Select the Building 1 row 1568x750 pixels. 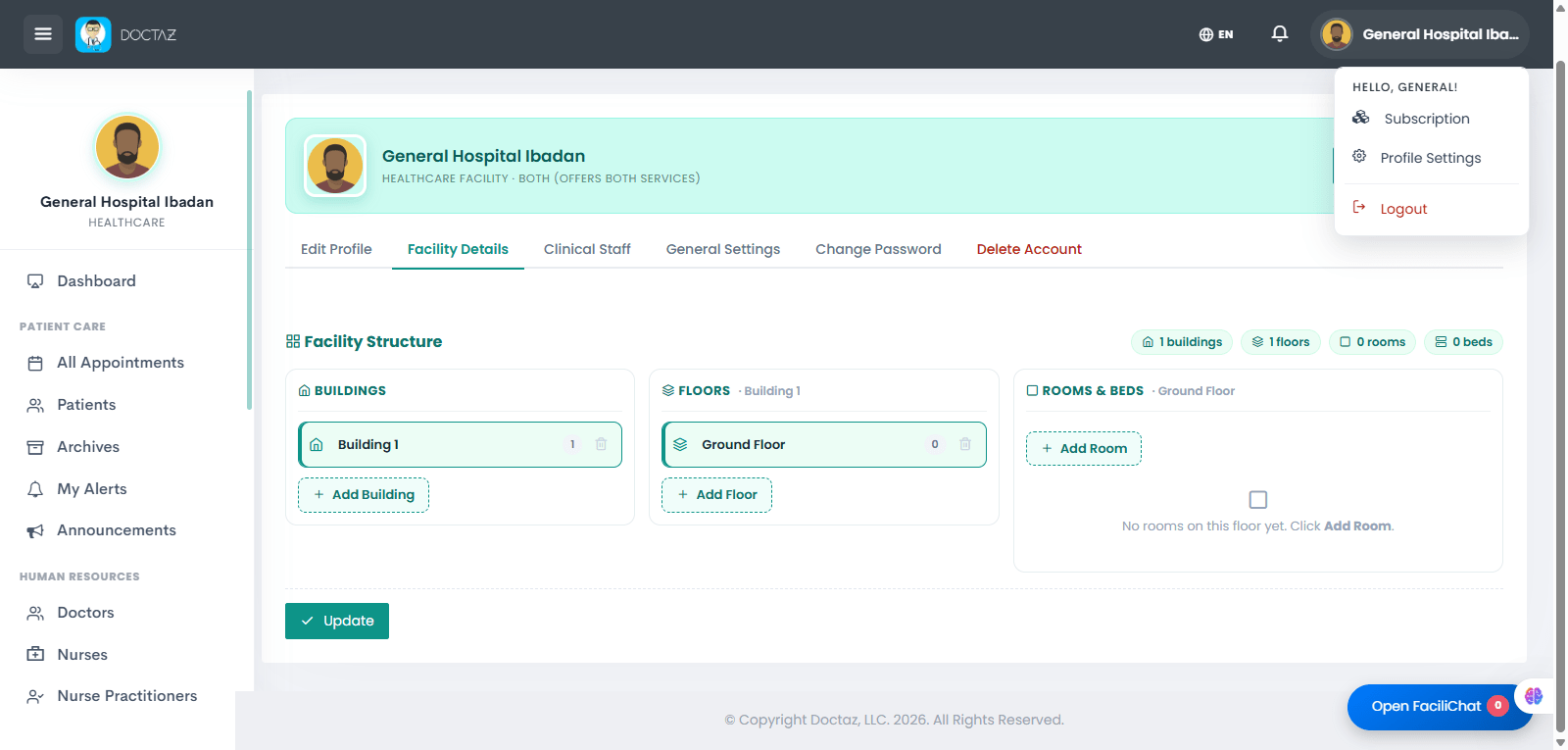461,445
